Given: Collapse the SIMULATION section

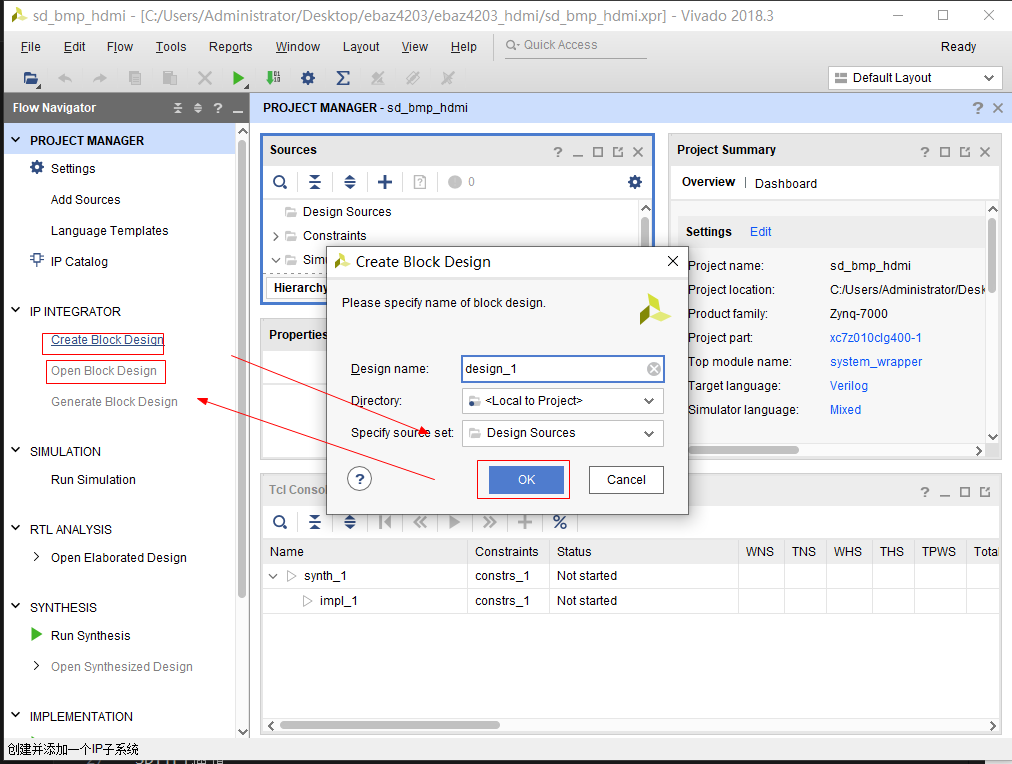Looking at the screenshot, I should tap(16, 450).
